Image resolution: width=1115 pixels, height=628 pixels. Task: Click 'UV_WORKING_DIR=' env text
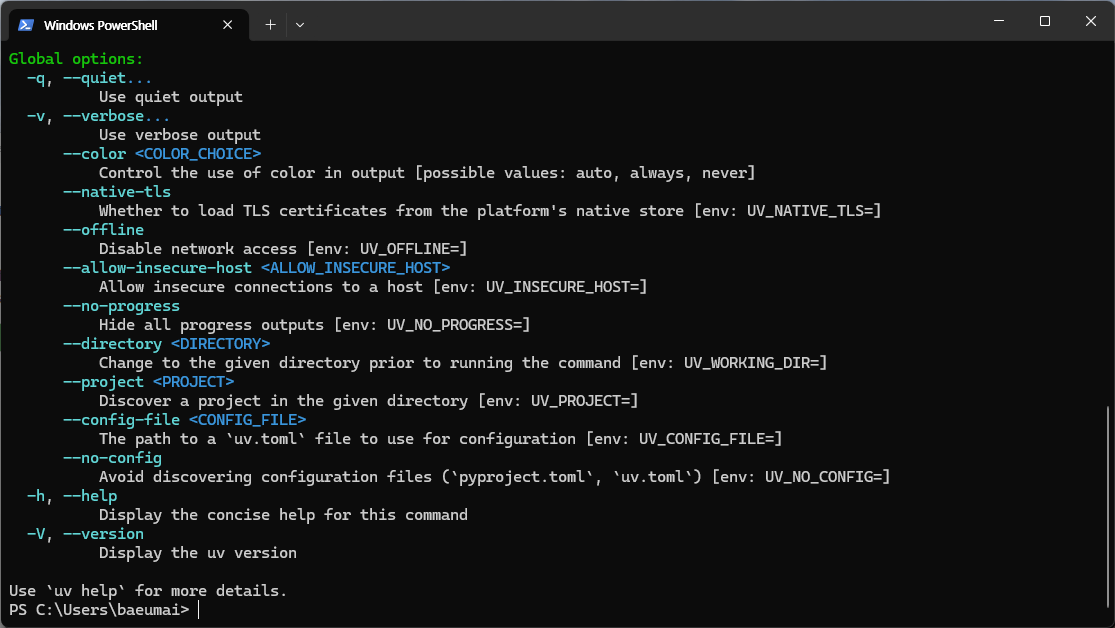coord(751,363)
